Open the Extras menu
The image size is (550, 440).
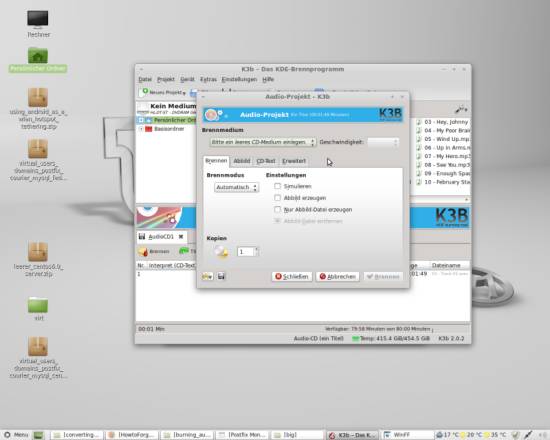tap(208, 79)
